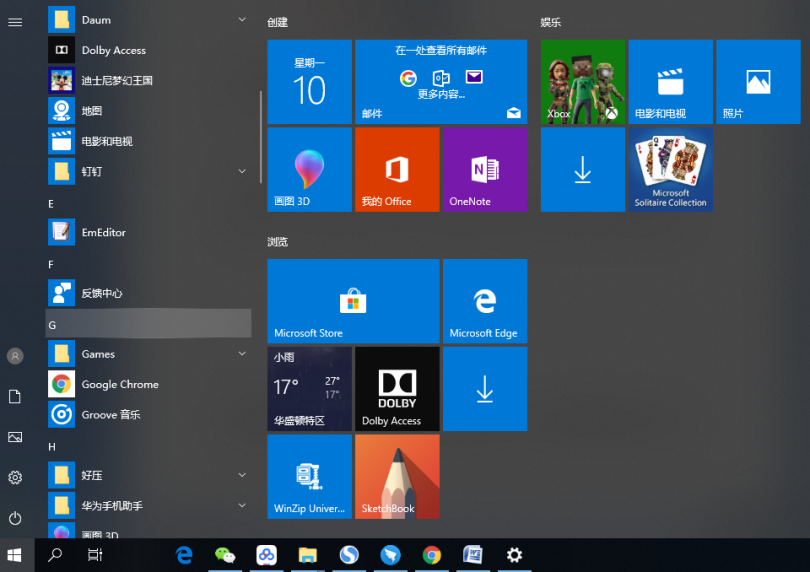Expand the Daum folder chevron
Screen dimensions: 810x572
[x=242, y=20]
